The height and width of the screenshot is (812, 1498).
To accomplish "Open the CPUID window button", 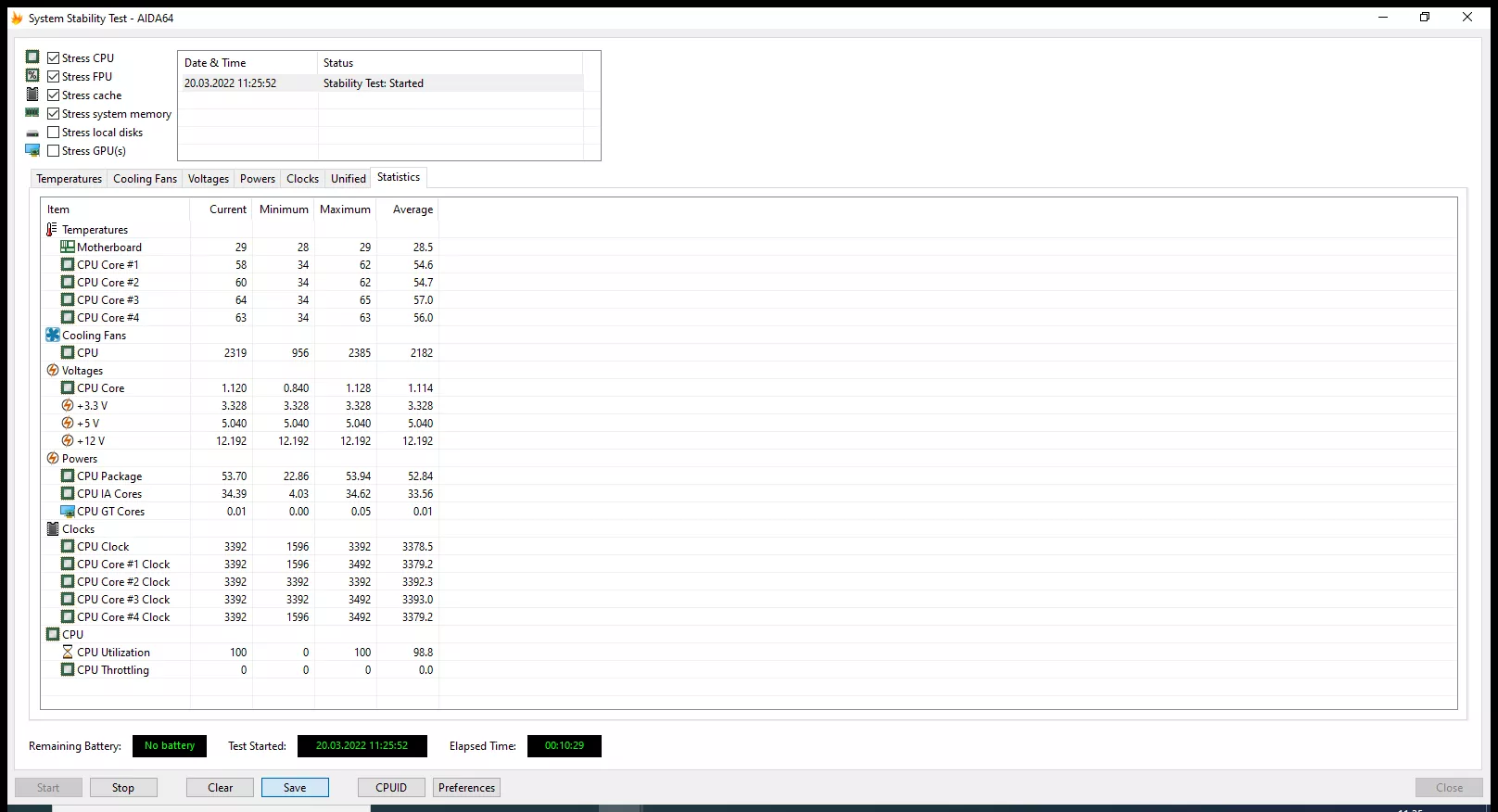I will [391, 788].
